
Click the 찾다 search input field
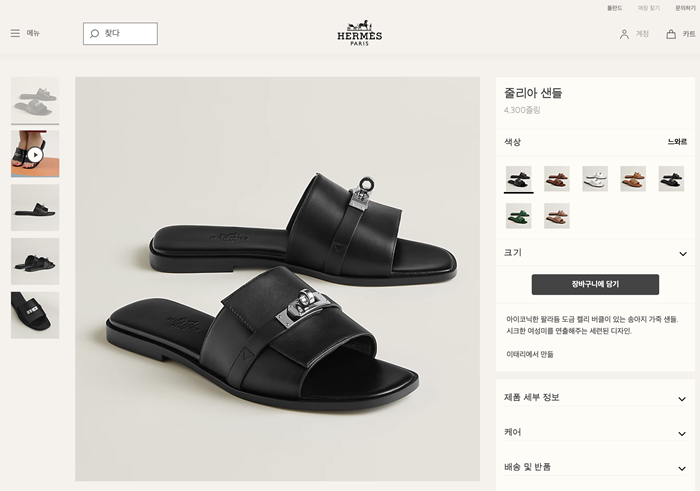[x=120, y=33]
